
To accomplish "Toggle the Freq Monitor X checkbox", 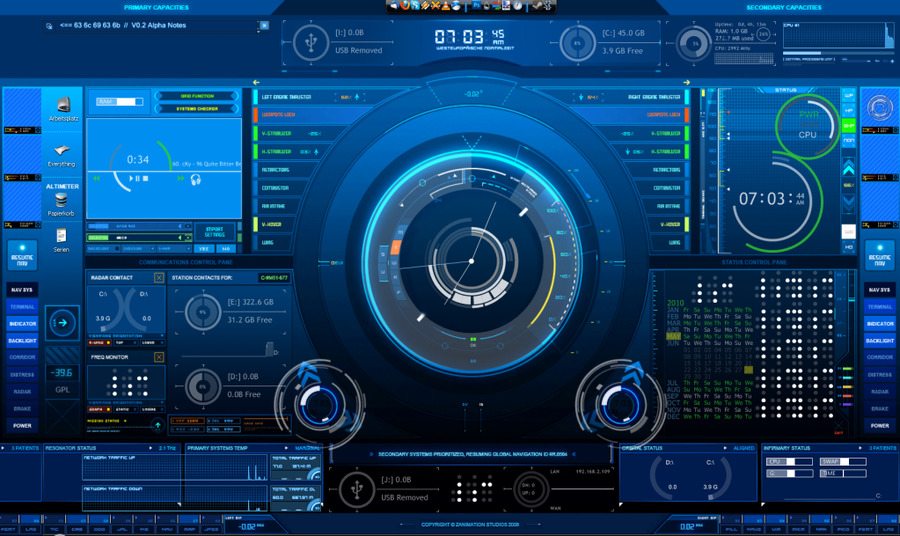I will tap(159, 356).
